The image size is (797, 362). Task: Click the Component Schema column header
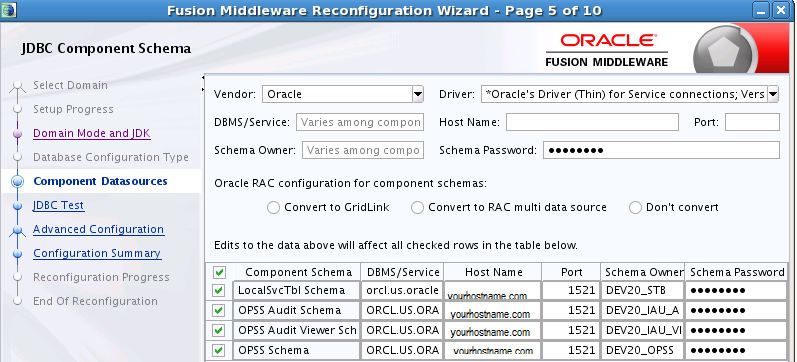298,273
